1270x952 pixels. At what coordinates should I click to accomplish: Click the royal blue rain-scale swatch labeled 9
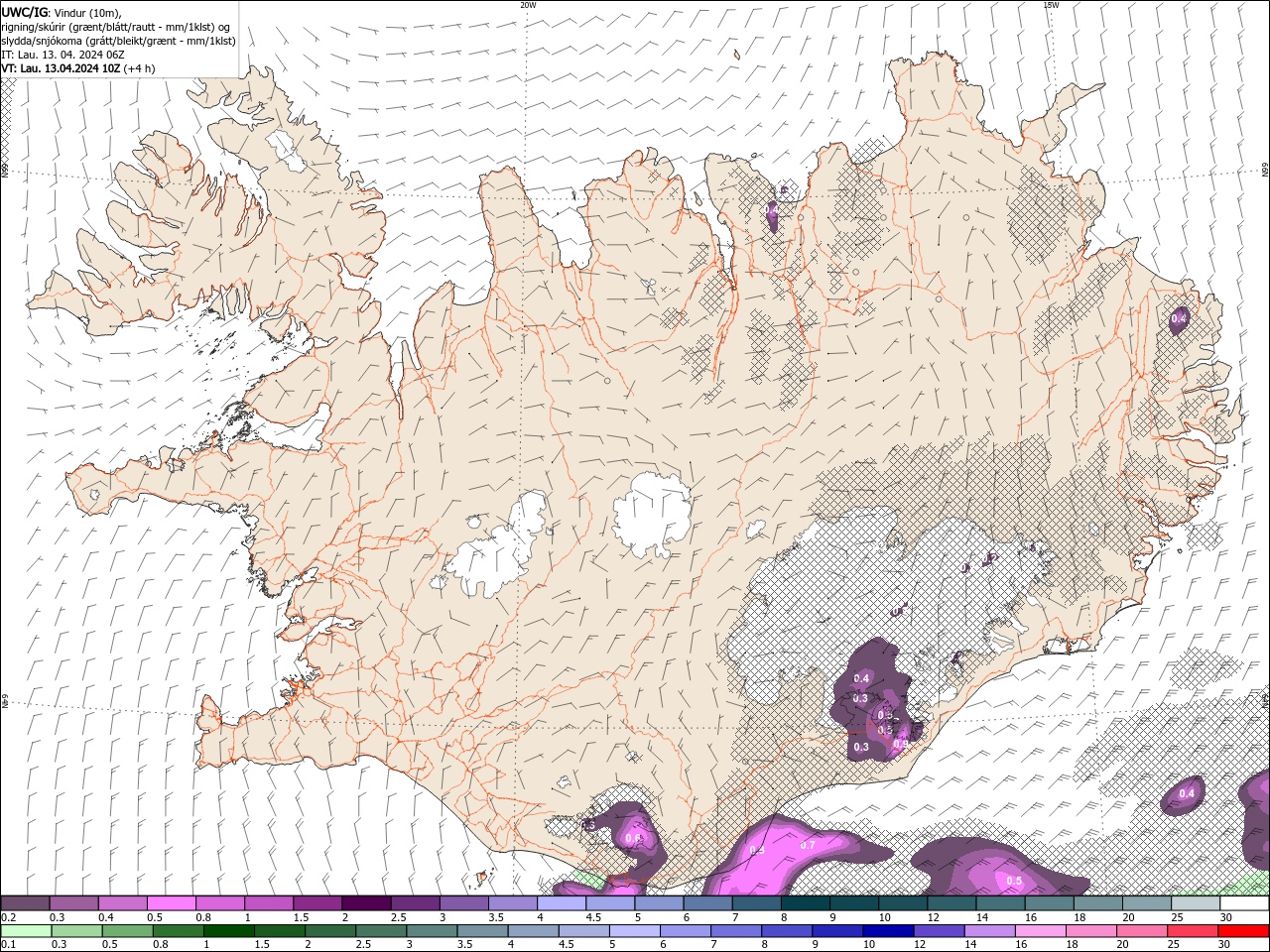point(837,931)
